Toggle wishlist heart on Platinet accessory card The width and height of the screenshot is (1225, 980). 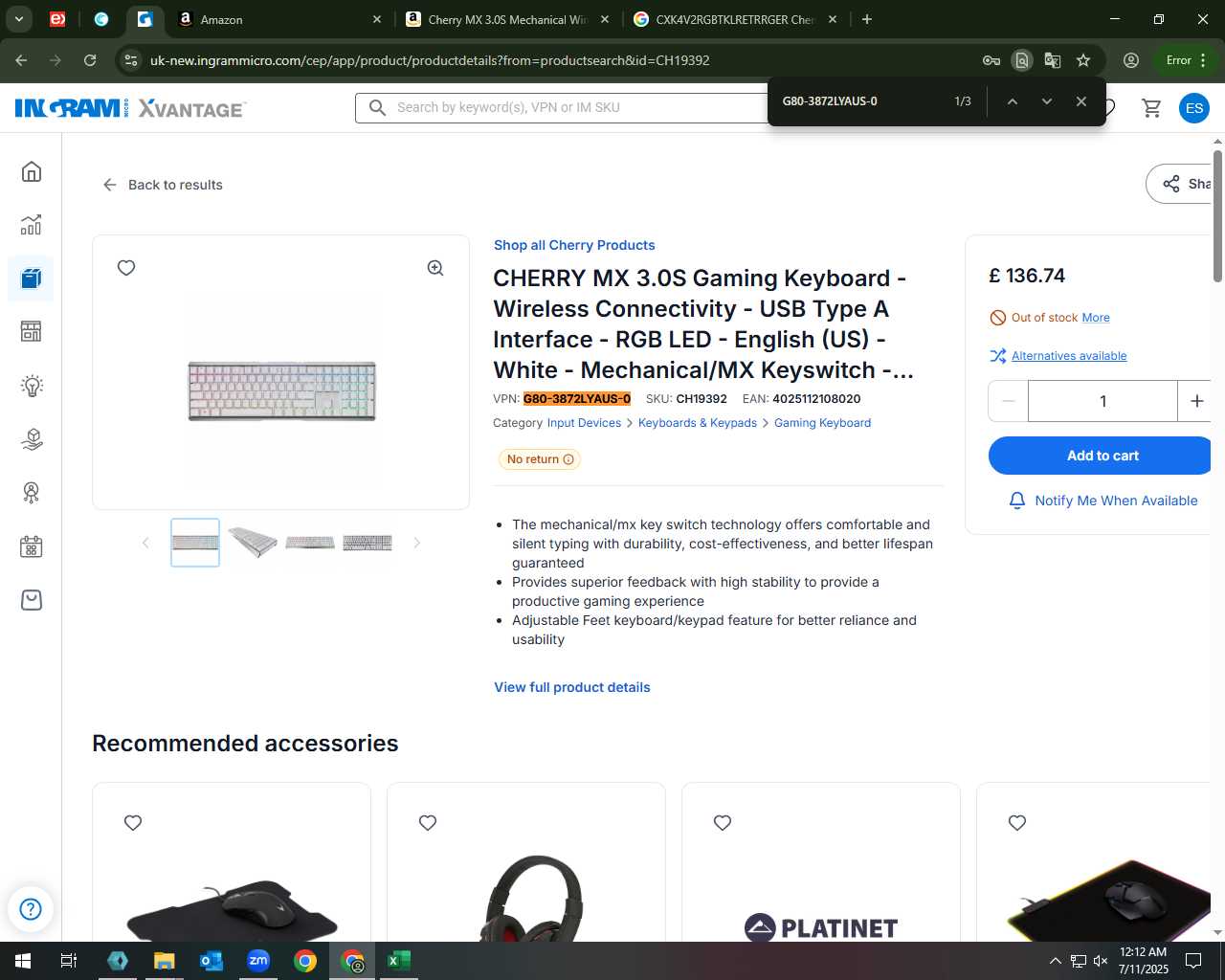click(x=723, y=823)
